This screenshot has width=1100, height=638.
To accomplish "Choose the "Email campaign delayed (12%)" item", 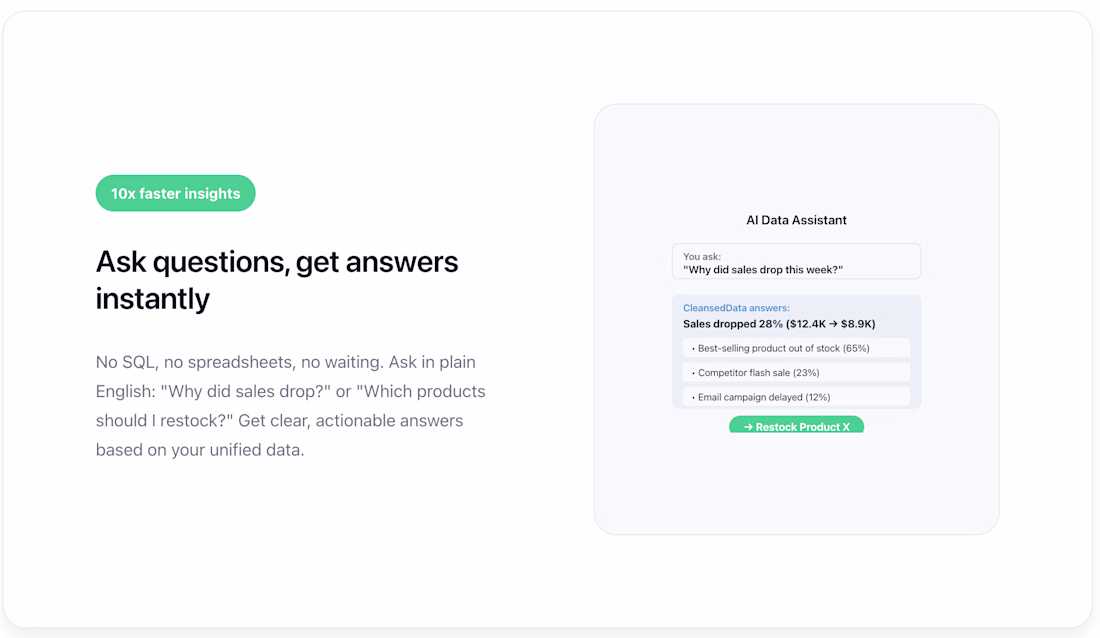I will click(763, 397).
